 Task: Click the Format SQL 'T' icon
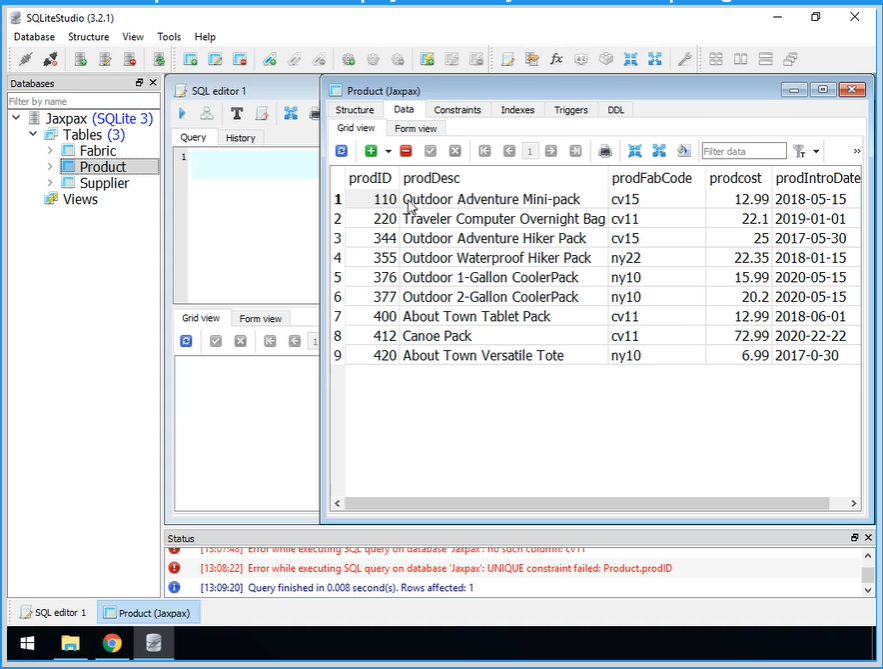[x=237, y=113]
